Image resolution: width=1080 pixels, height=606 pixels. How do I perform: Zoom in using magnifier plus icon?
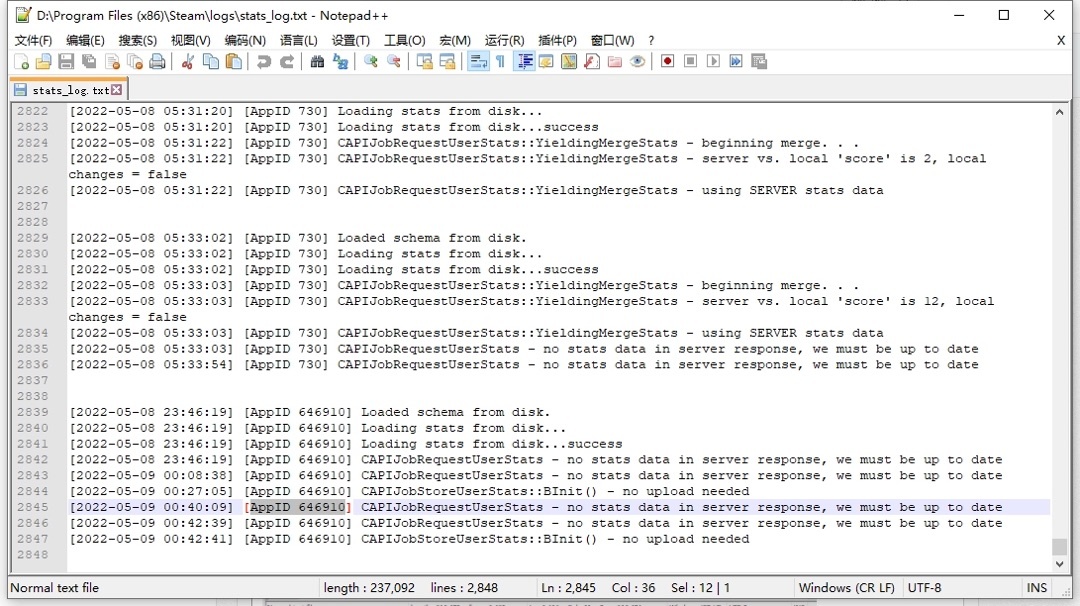point(371,62)
